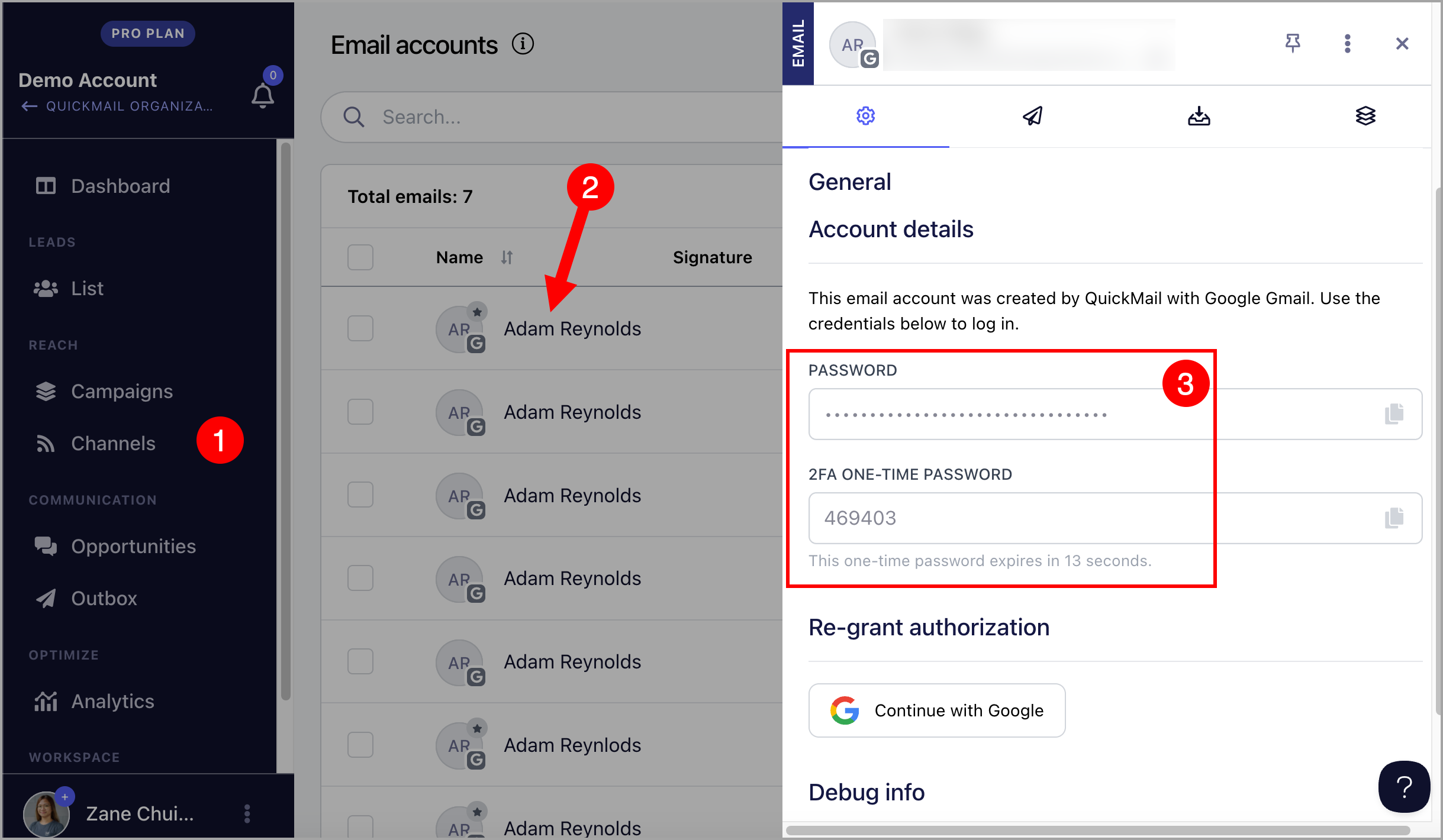This screenshot has height=840, width=1443.
Task: Click the masked Password field
Action: (x=1116, y=414)
